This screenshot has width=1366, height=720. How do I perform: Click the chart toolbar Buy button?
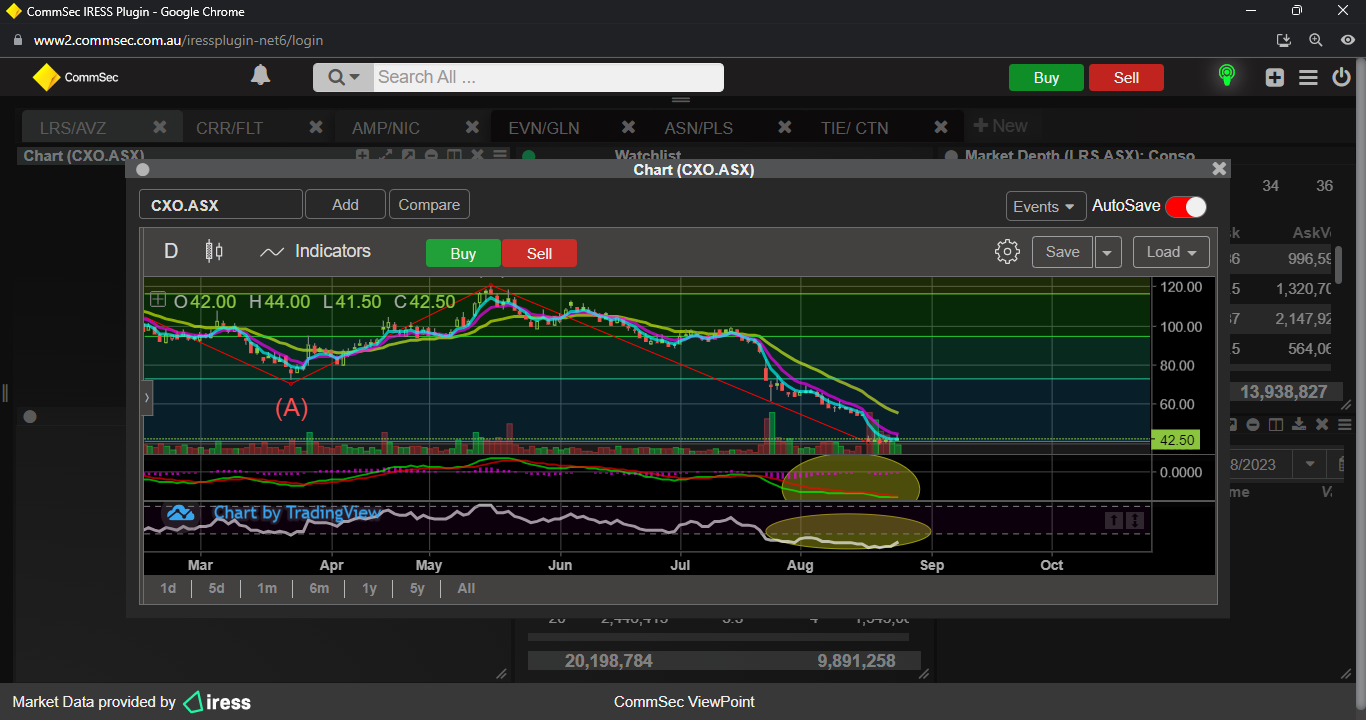tap(463, 253)
